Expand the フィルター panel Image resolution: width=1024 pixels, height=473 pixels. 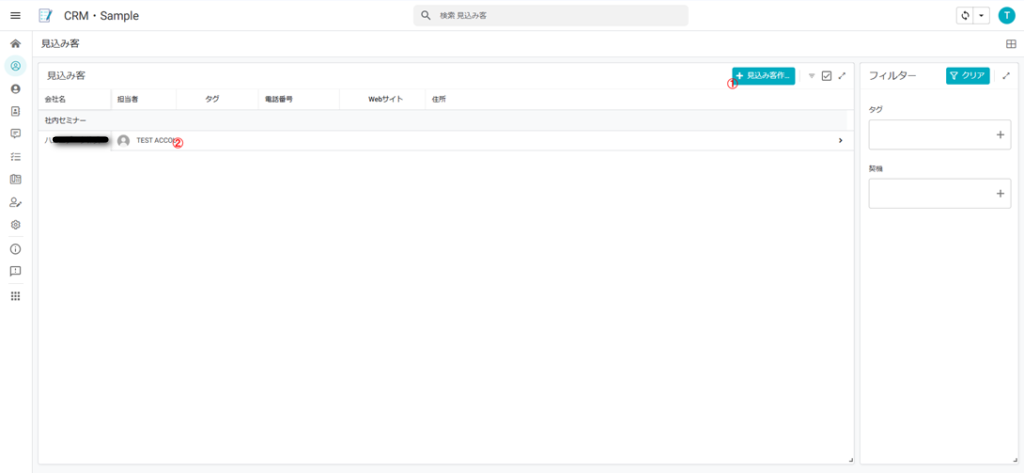[1006, 76]
